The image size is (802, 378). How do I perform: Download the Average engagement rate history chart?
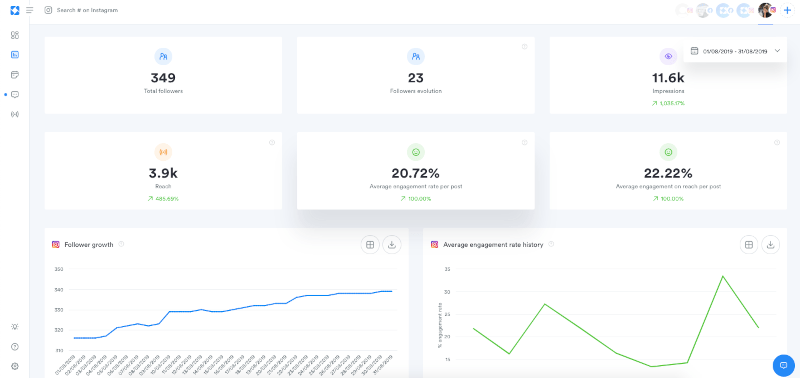[x=770, y=244]
